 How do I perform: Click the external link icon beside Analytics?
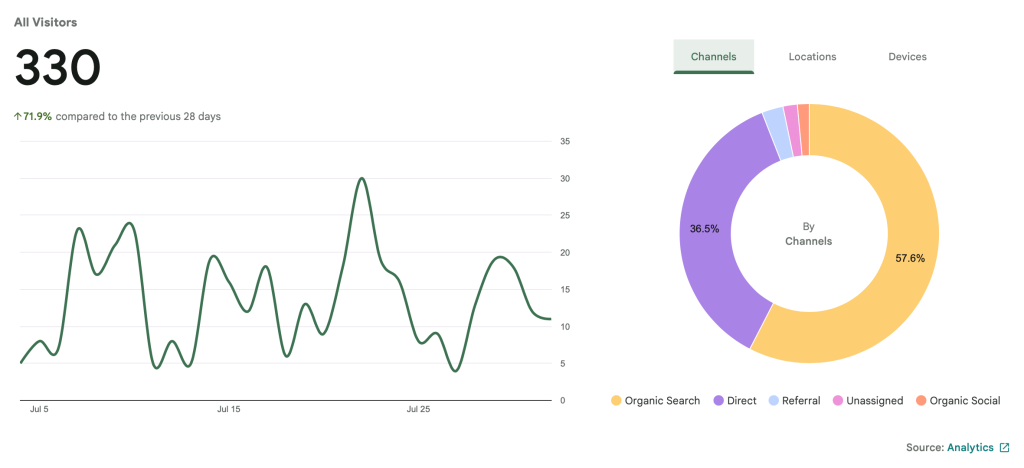pyautogui.click(x=1004, y=447)
